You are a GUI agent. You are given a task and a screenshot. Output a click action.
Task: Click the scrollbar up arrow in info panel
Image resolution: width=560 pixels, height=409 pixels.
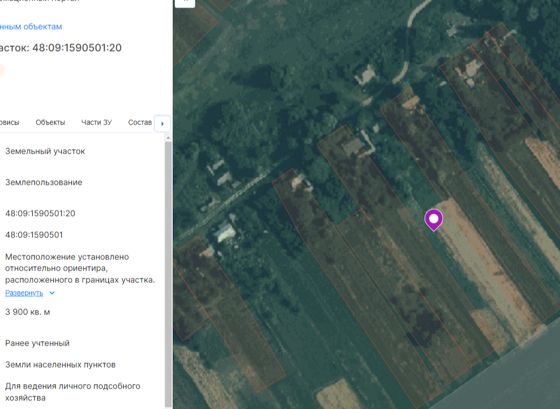[168, 138]
